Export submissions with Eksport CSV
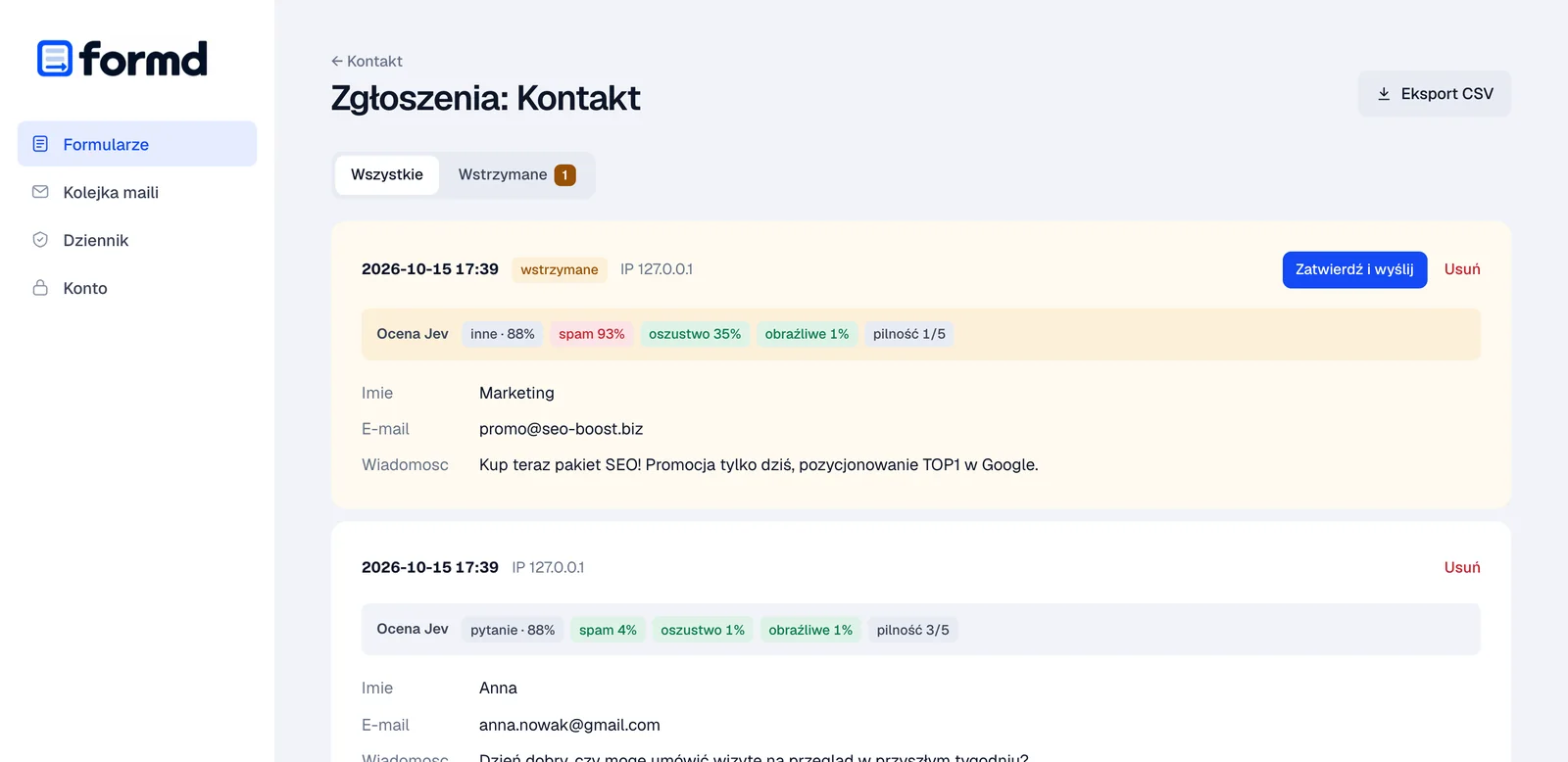The height and width of the screenshot is (762, 1568). pyautogui.click(x=1434, y=94)
